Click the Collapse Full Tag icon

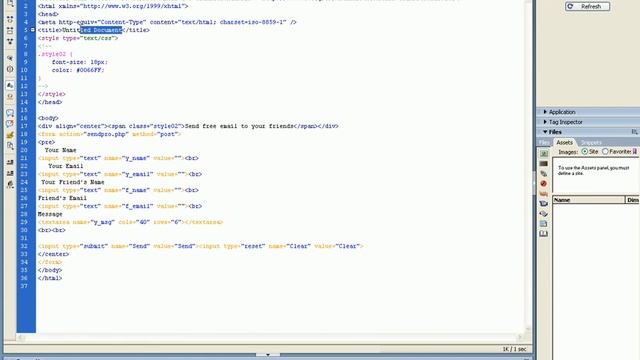click(10, 19)
